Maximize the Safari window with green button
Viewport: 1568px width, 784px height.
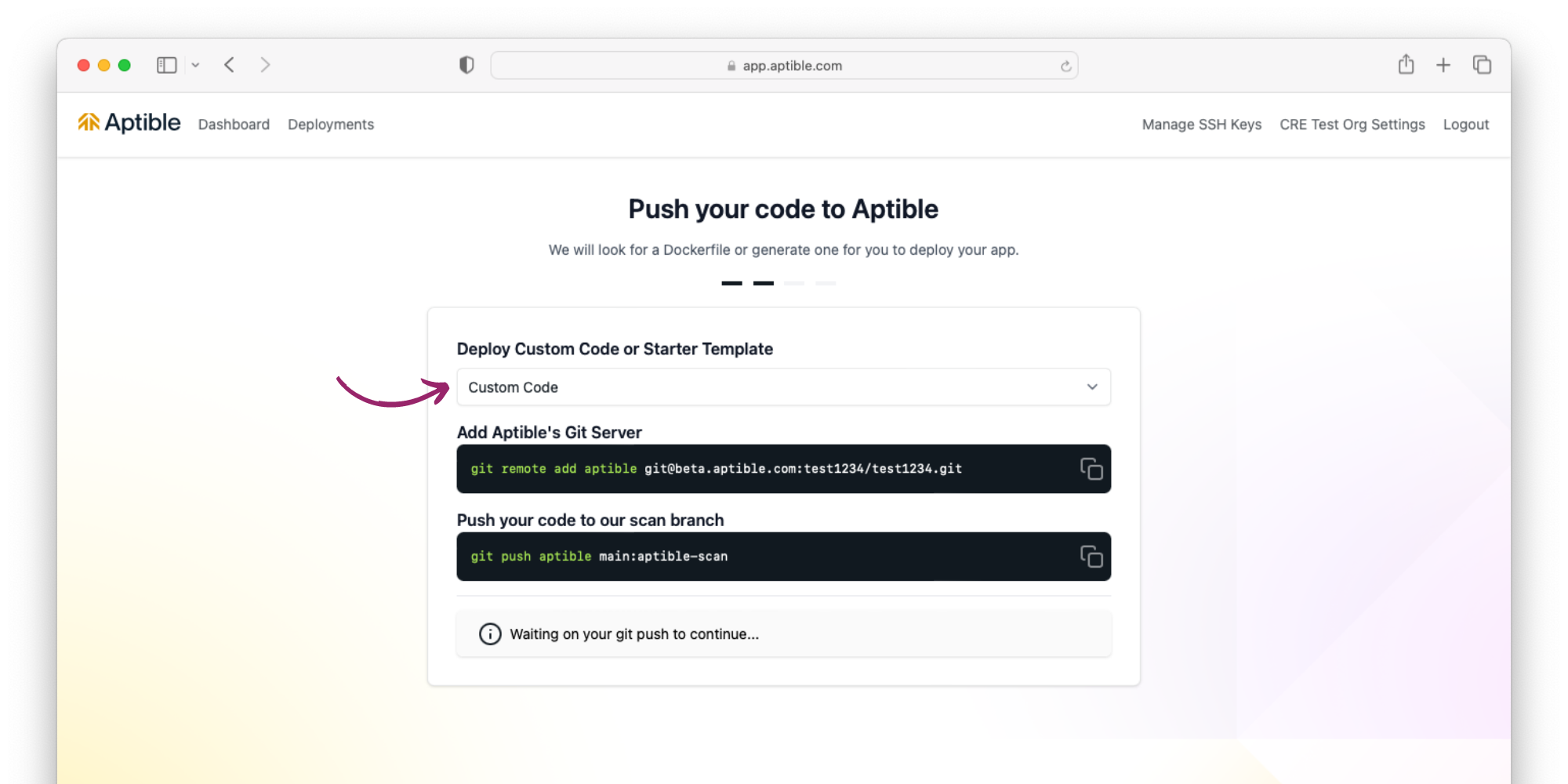coord(125,65)
